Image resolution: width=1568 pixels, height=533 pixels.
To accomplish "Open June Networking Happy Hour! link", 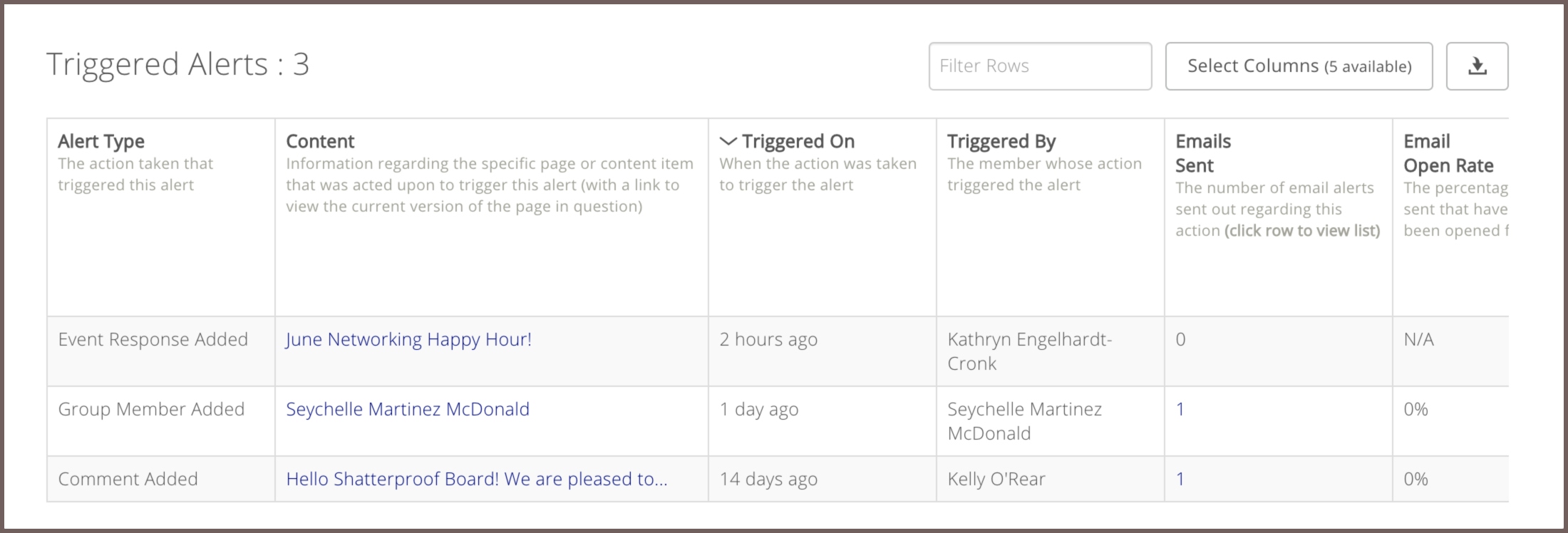I will (408, 340).
